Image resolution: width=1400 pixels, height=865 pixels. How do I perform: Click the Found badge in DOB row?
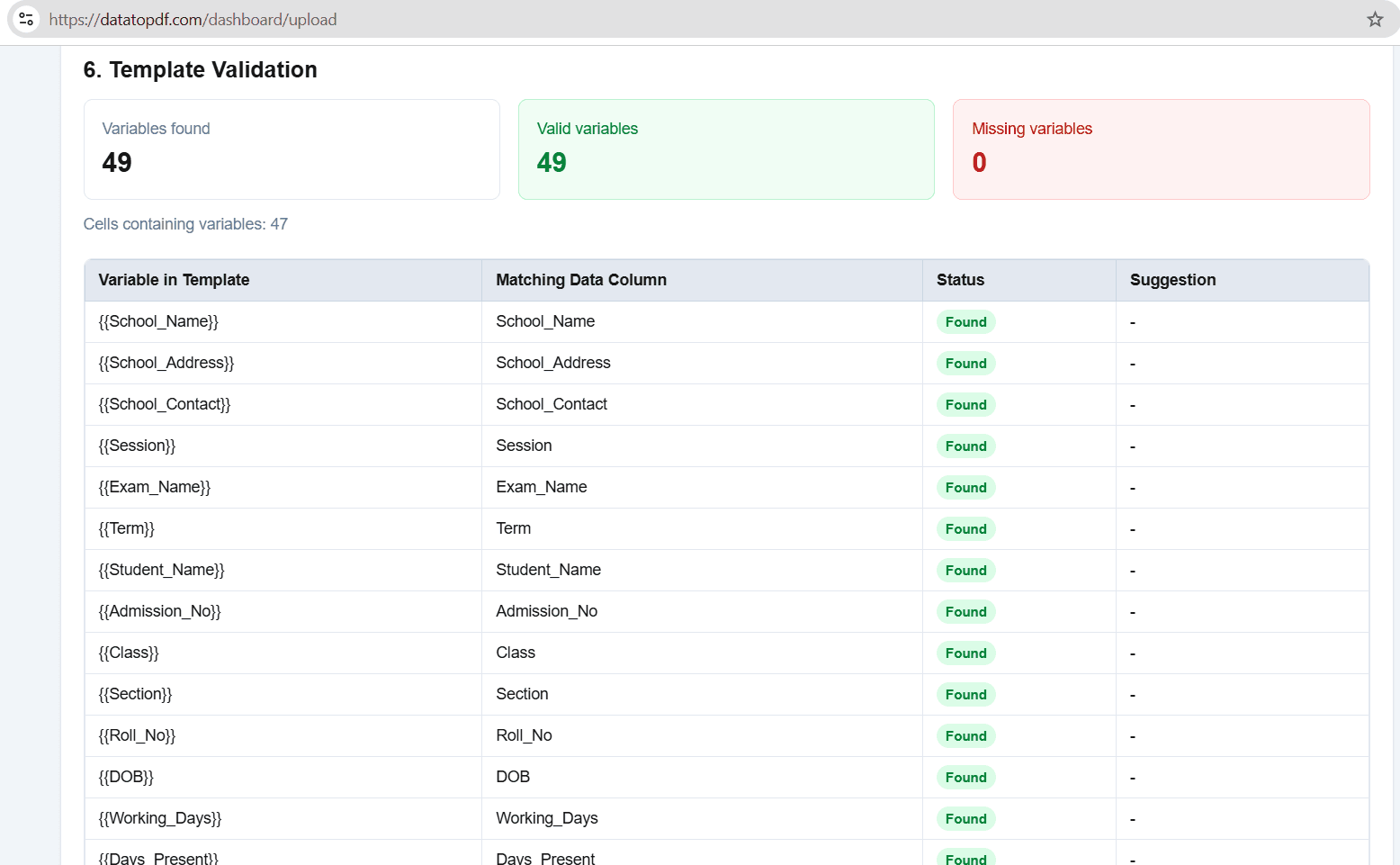(x=965, y=778)
